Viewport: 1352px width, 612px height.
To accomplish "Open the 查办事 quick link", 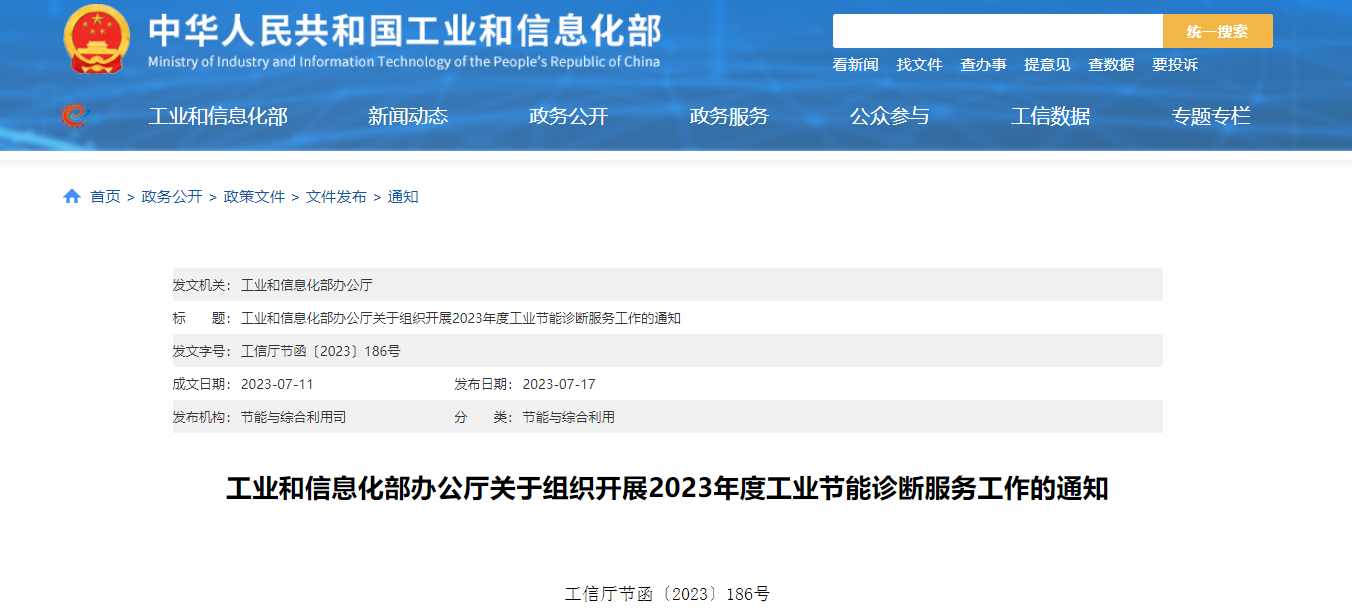I will [x=983, y=65].
